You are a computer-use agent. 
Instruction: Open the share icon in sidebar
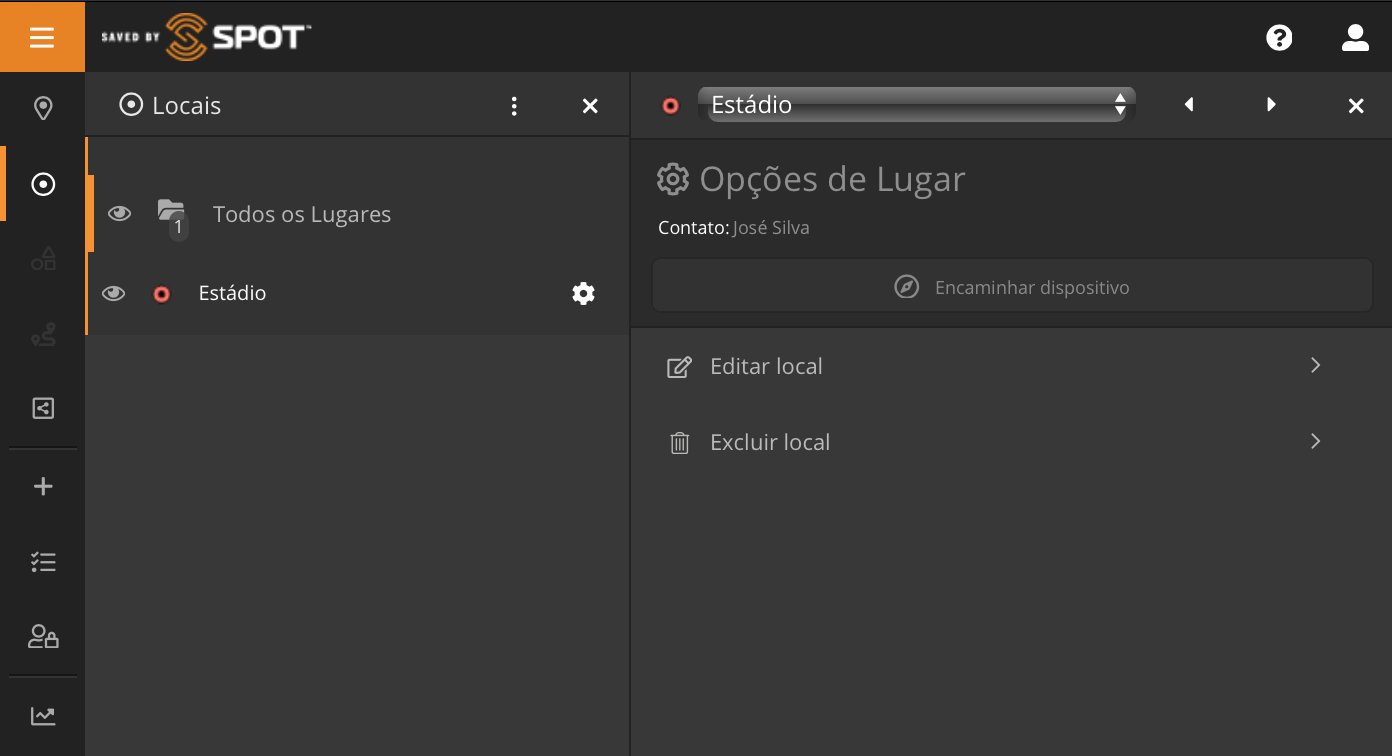coord(43,408)
